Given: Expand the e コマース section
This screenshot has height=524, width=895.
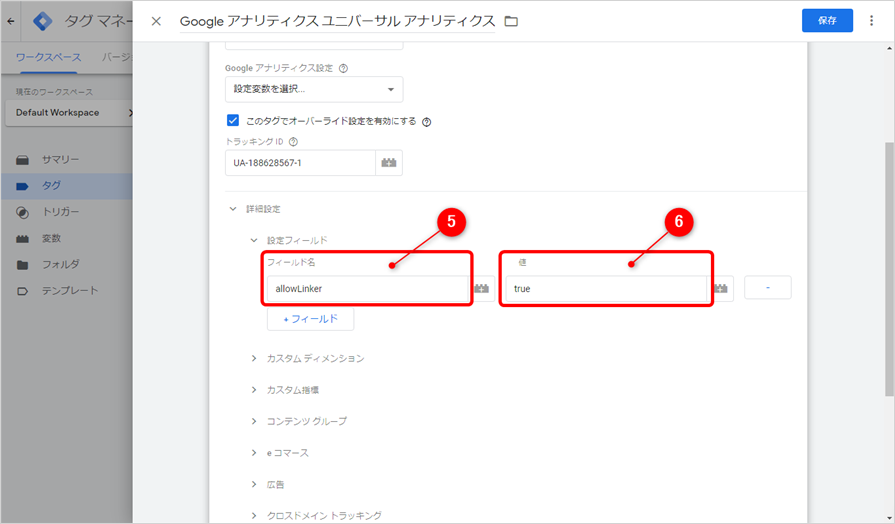Looking at the screenshot, I should click(253, 453).
